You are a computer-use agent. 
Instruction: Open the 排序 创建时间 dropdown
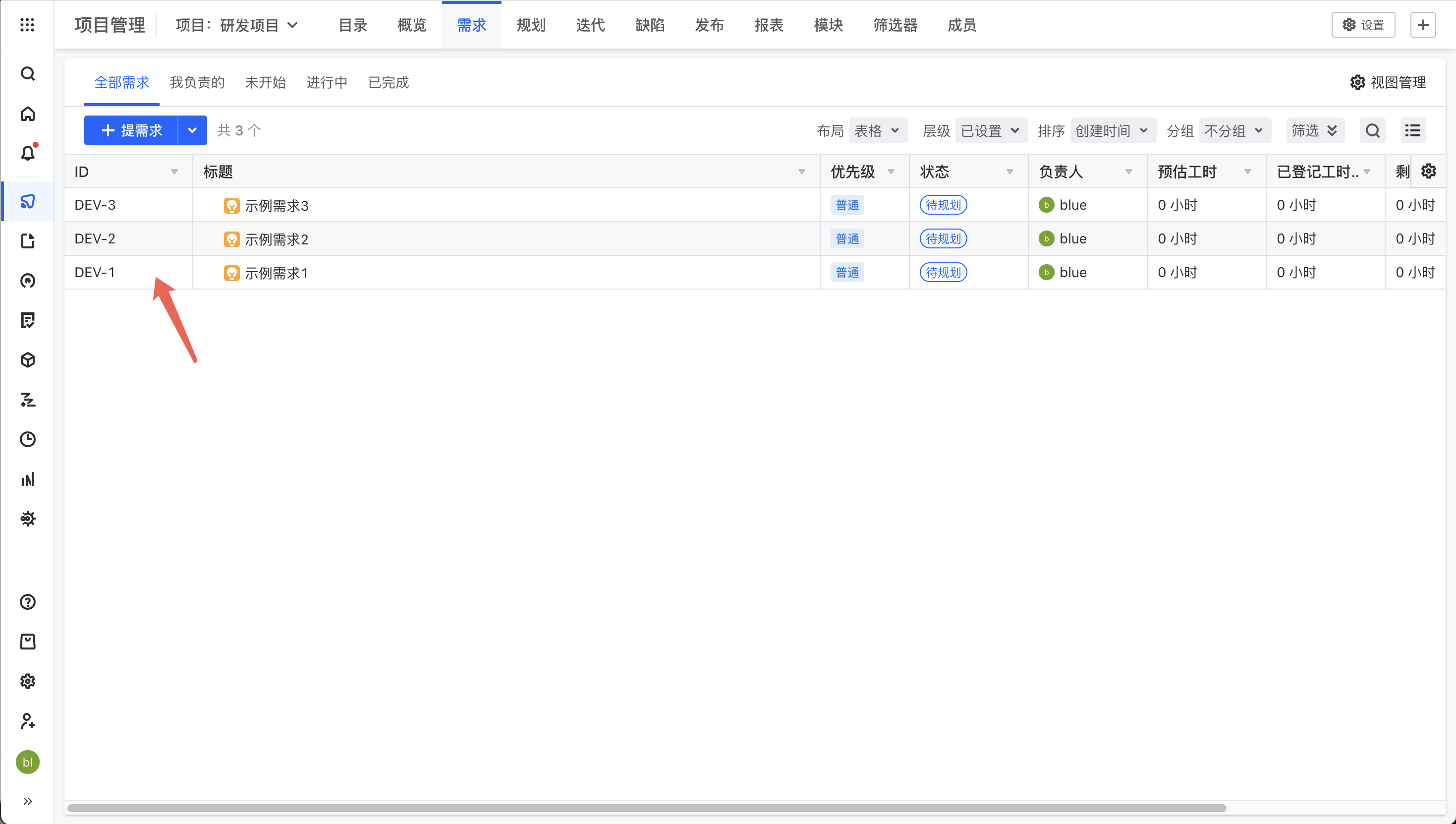click(1113, 131)
